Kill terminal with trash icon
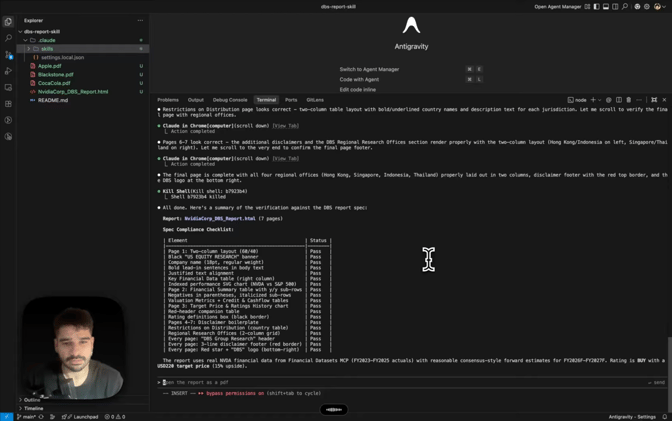This screenshot has height=421, width=672. [629, 100]
